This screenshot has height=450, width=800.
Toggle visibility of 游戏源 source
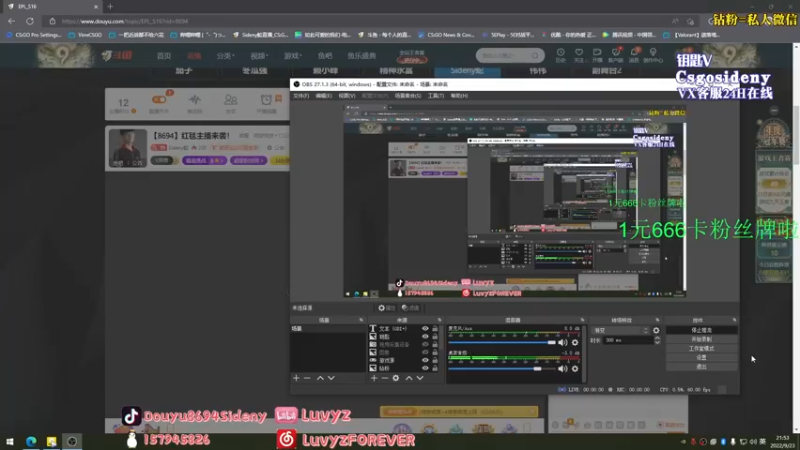point(425,360)
